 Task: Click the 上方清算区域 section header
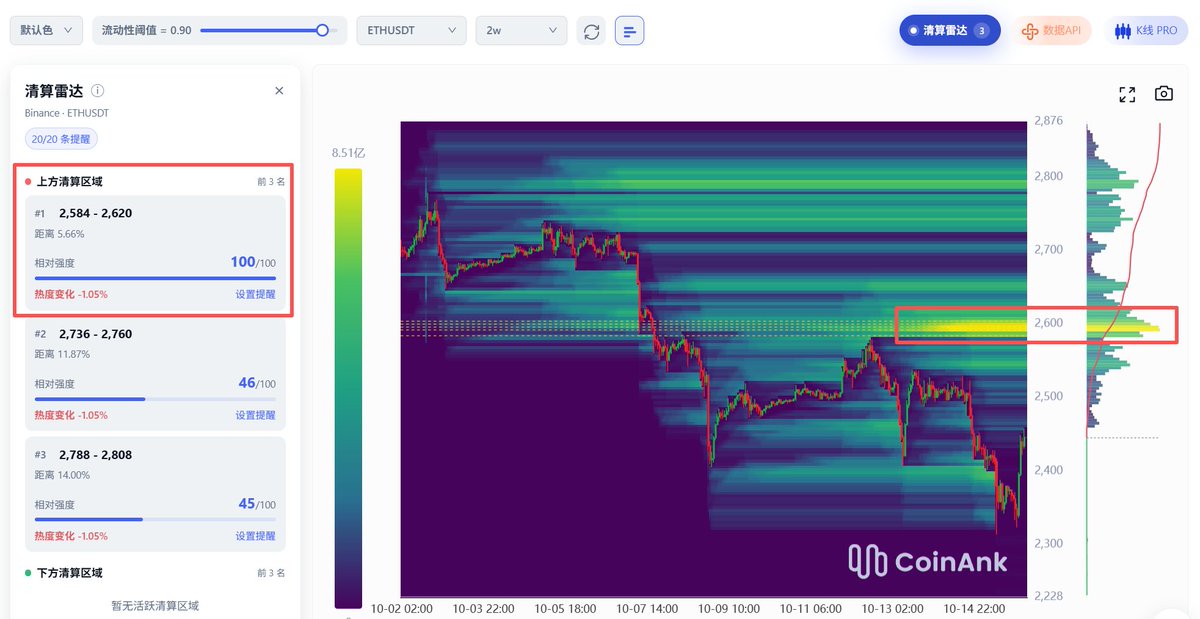pos(69,182)
